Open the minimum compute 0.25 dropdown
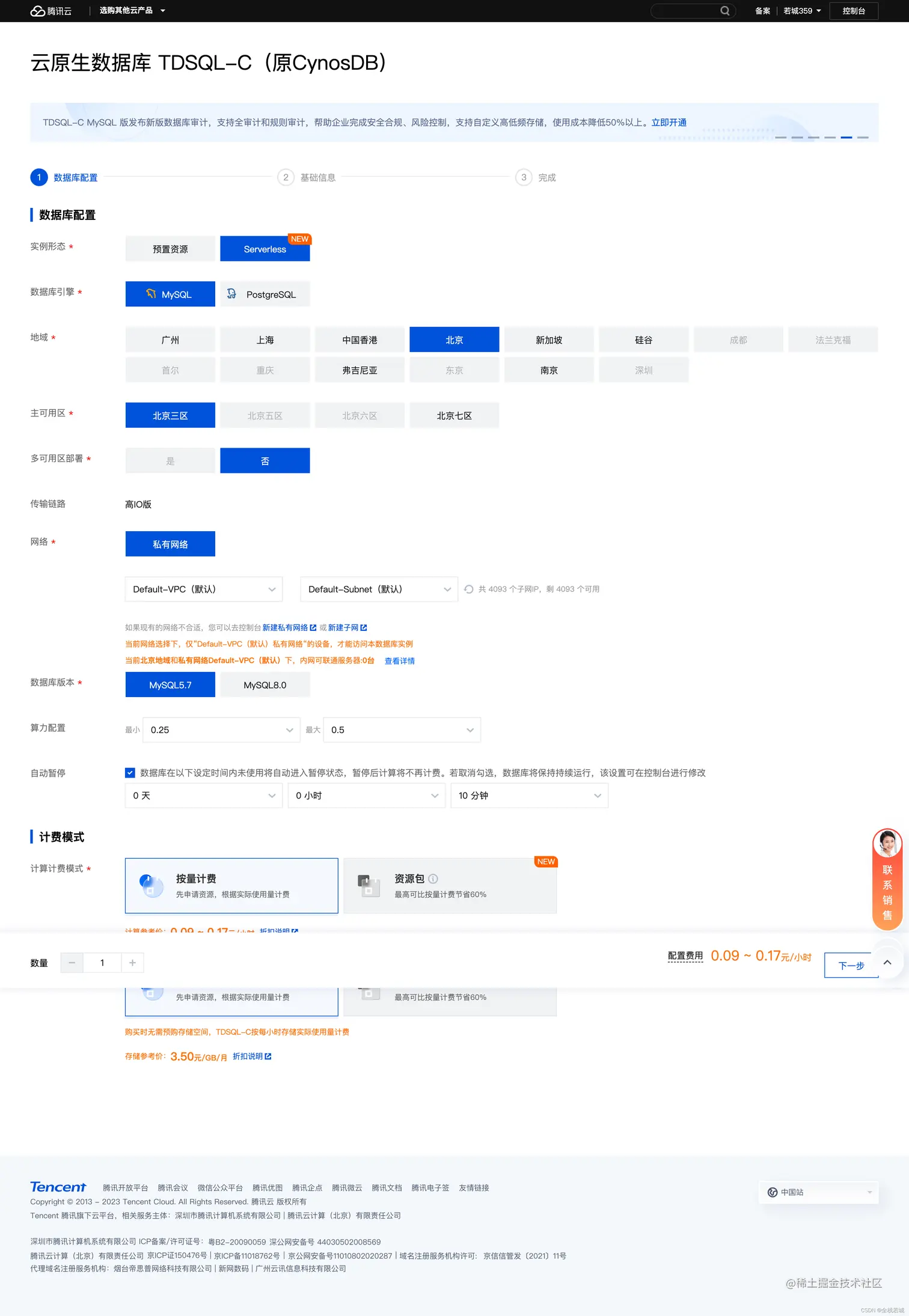The height and width of the screenshot is (1316, 909). [x=221, y=730]
